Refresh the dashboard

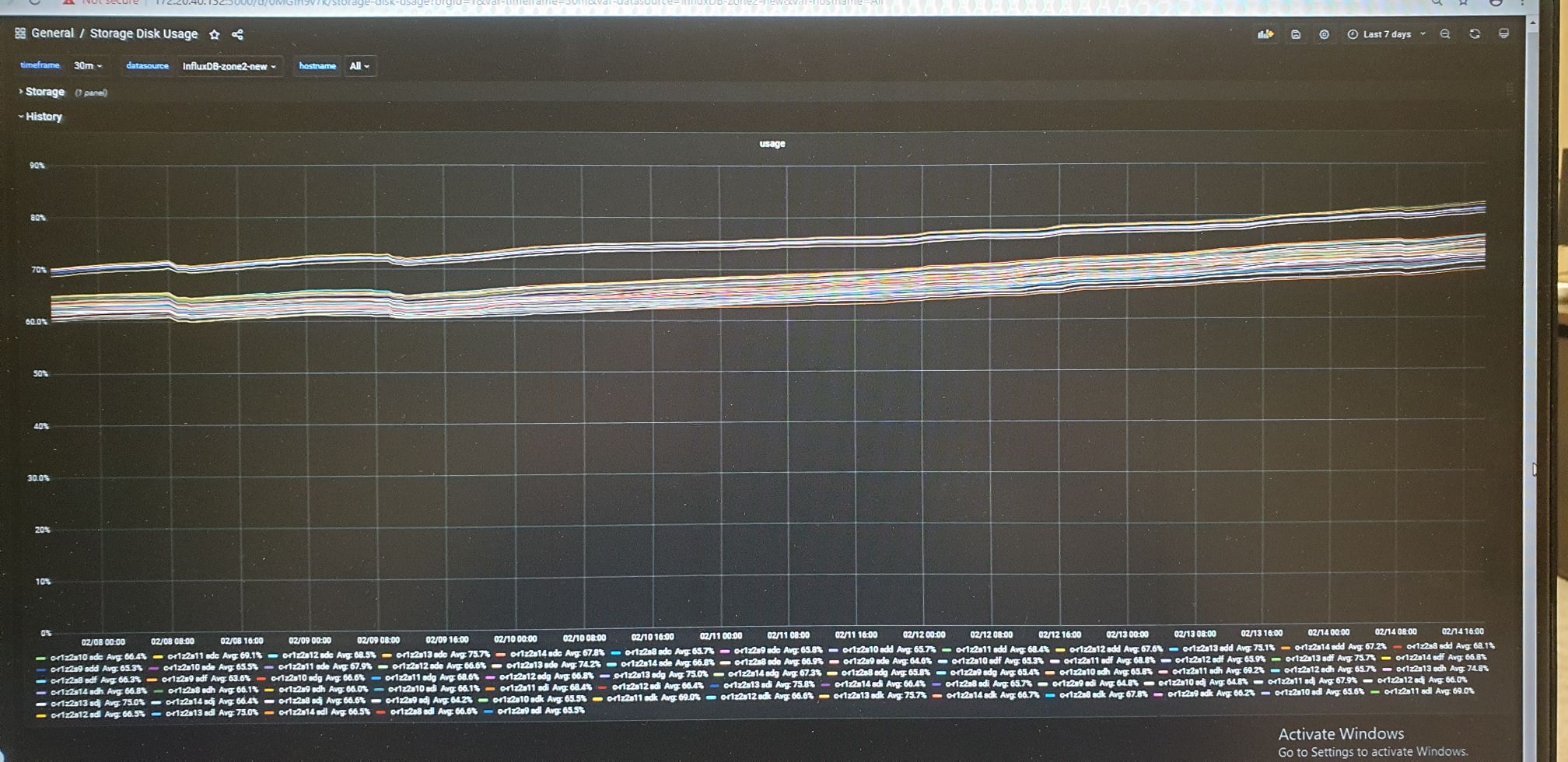pos(1475,34)
